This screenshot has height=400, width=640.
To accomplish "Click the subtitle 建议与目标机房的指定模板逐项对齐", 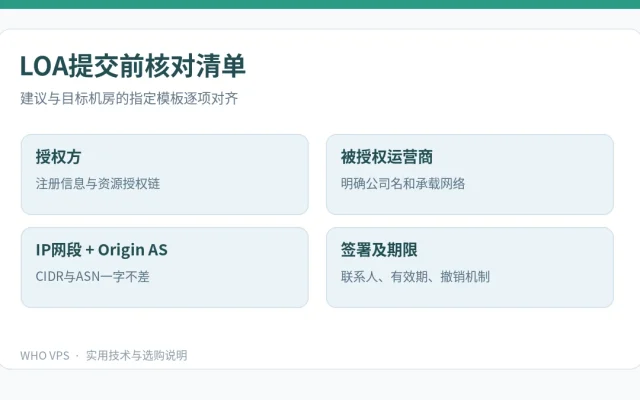I will (x=129, y=98).
